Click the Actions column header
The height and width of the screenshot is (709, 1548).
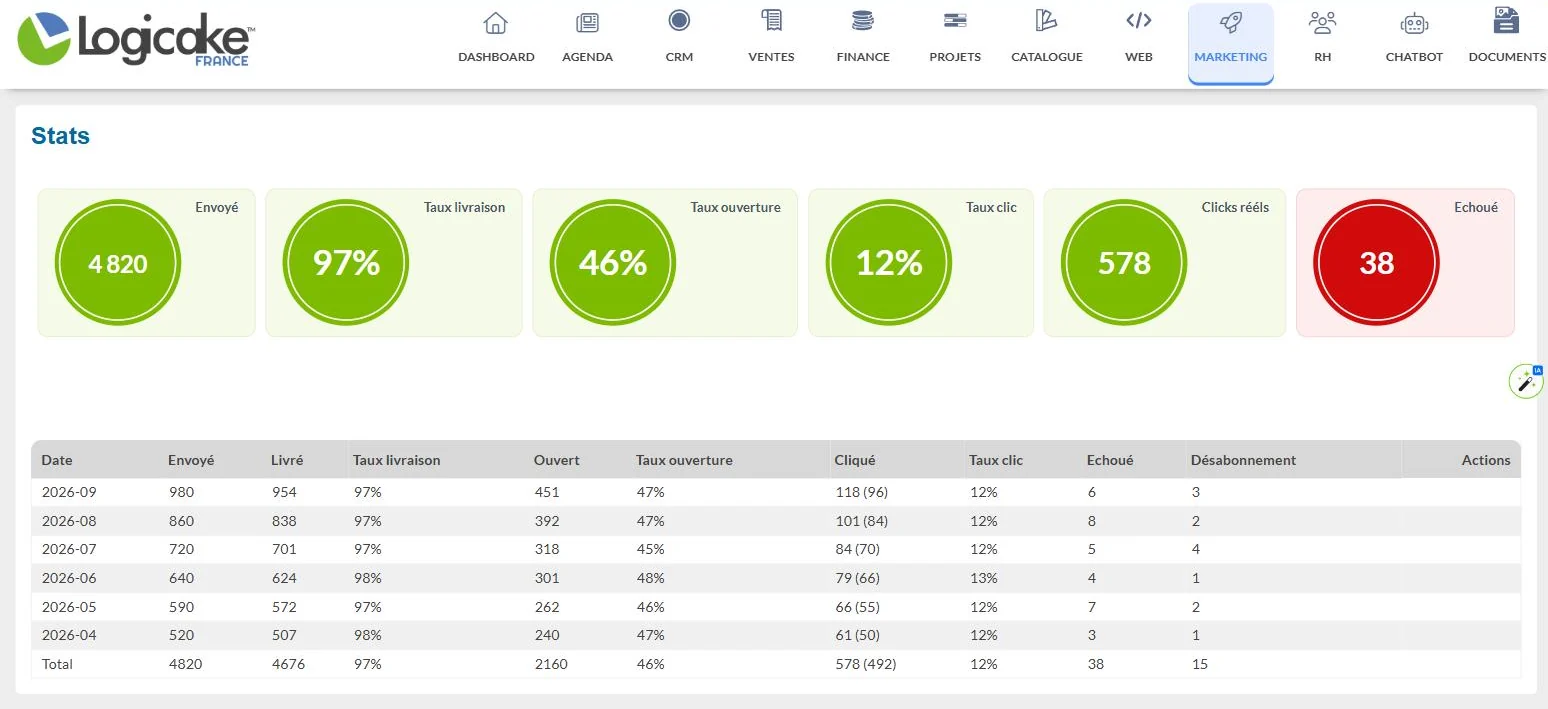[x=1486, y=460]
